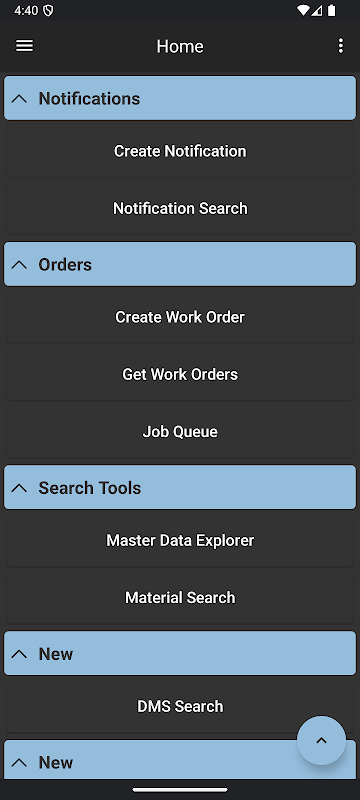Open Notification Search
The height and width of the screenshot is (800, 360).
tap(180, 208)
